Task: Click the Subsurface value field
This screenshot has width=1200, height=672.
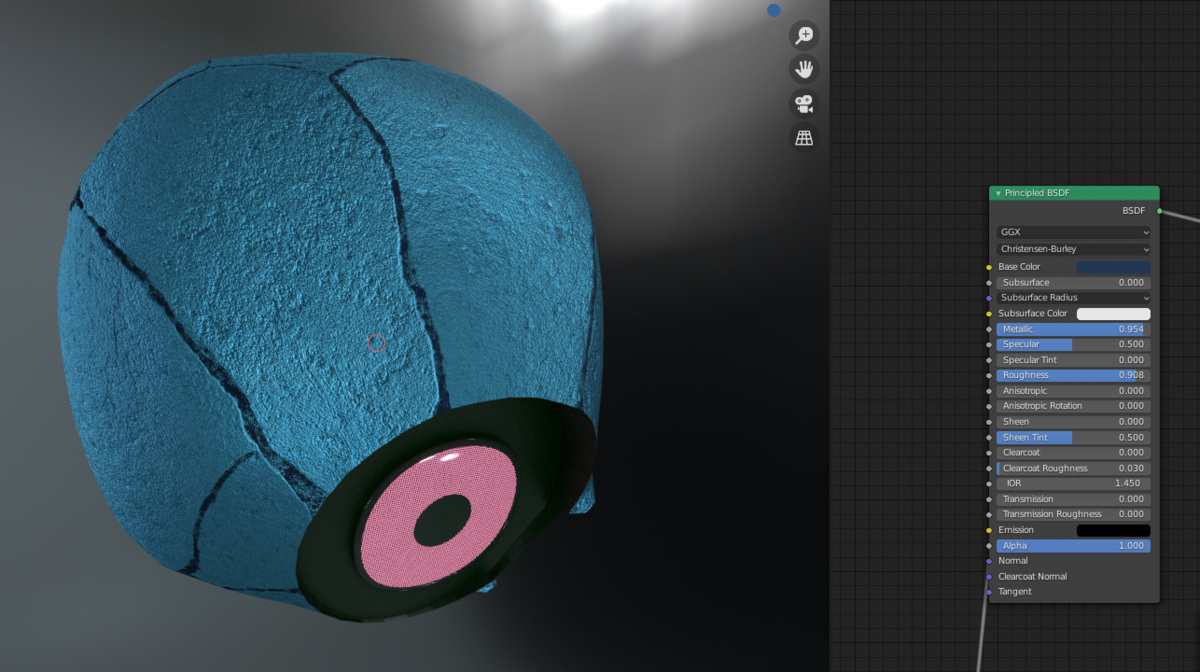Action: 1074,283
